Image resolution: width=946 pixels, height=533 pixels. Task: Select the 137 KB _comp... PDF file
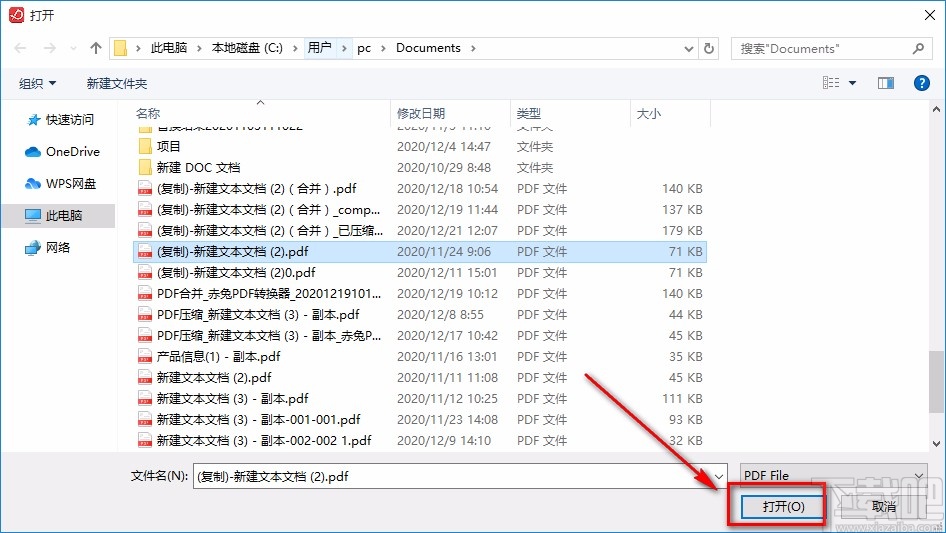click(x=419, y=209)
